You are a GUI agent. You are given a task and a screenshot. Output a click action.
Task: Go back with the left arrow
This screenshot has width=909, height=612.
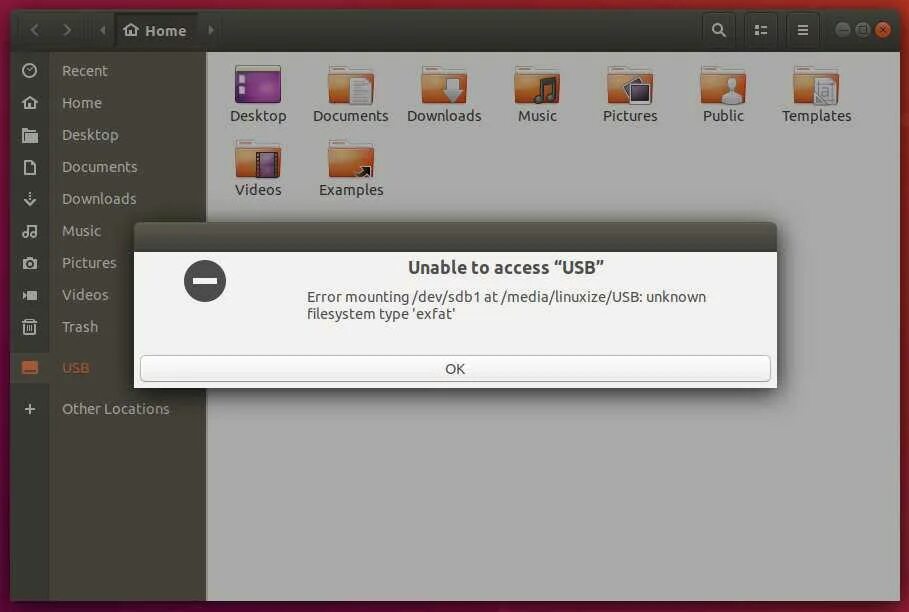[35, 30]
